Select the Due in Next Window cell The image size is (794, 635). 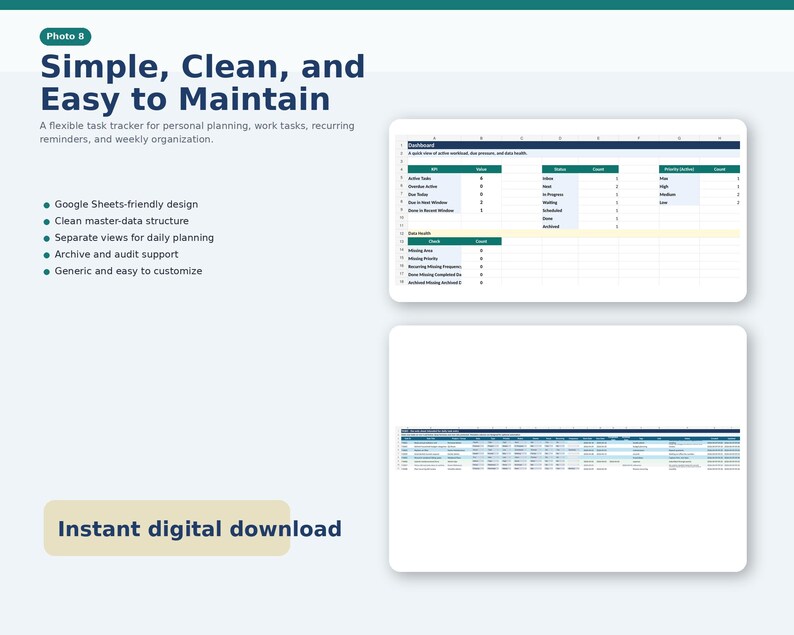pos(434,203)
